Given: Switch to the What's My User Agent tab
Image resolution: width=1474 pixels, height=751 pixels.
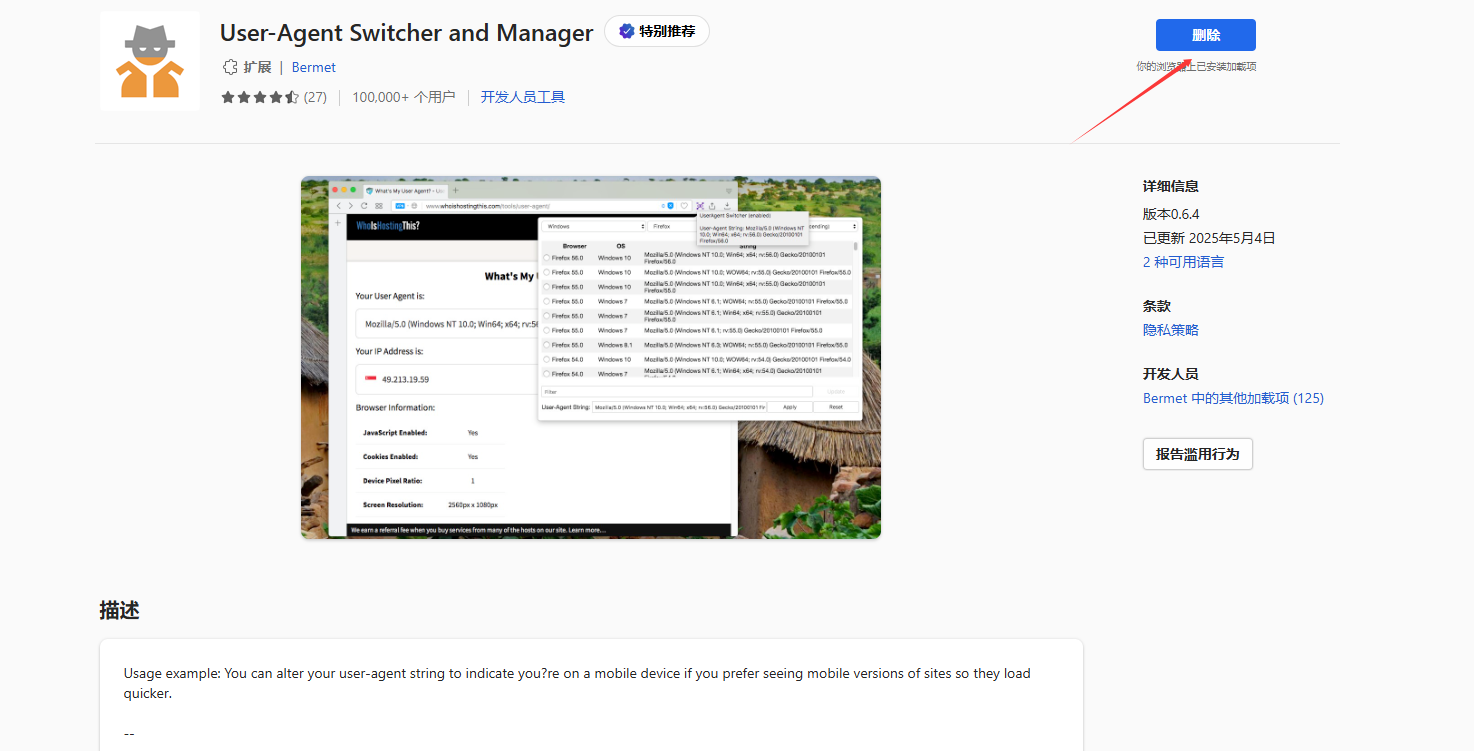Looking at the screenshot, I should coord(405,190).
